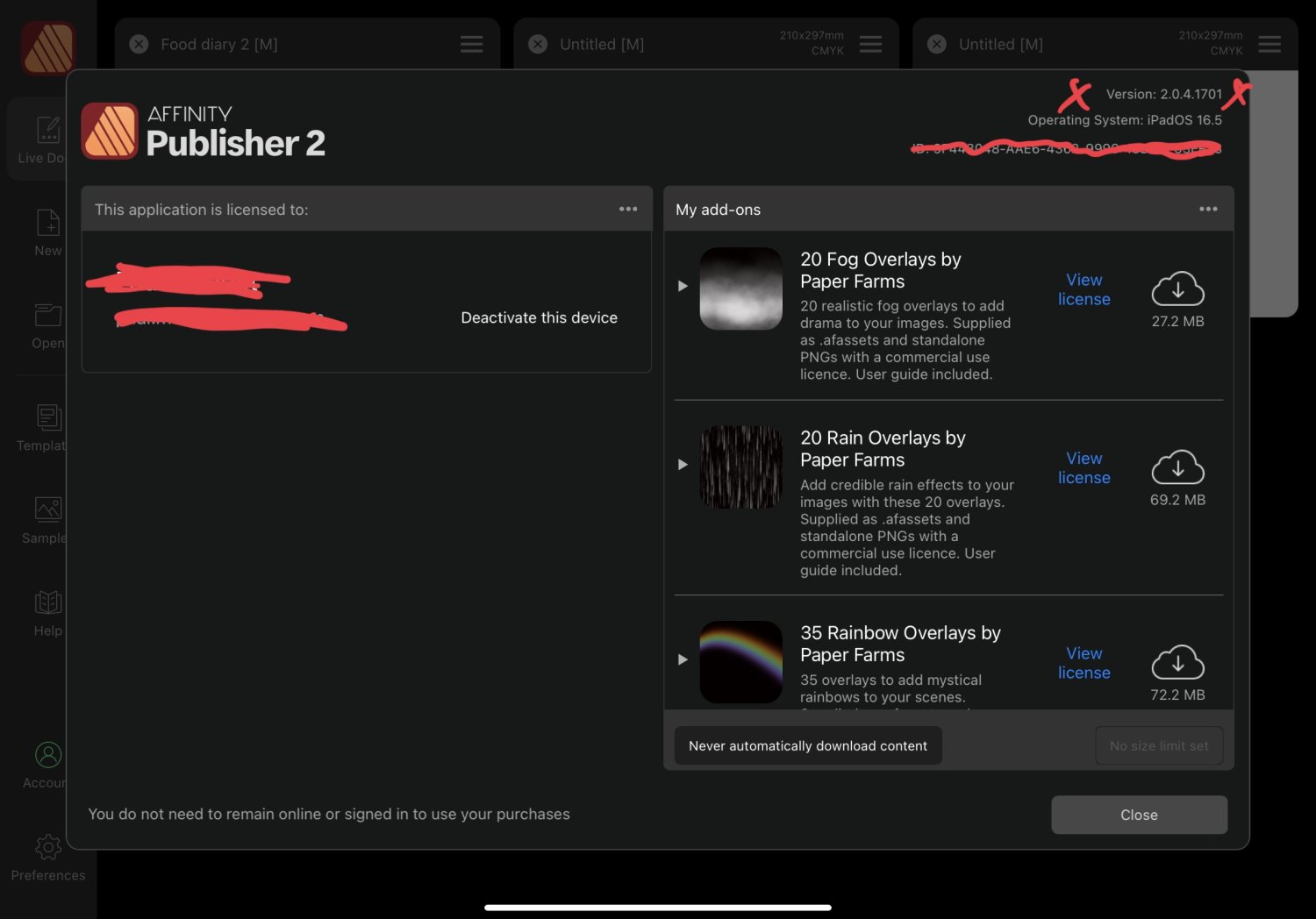Click the "Operating System: iPadOS 16.5" text
Viewport: 1316px width, 919px height.
tap(1125, 120)
